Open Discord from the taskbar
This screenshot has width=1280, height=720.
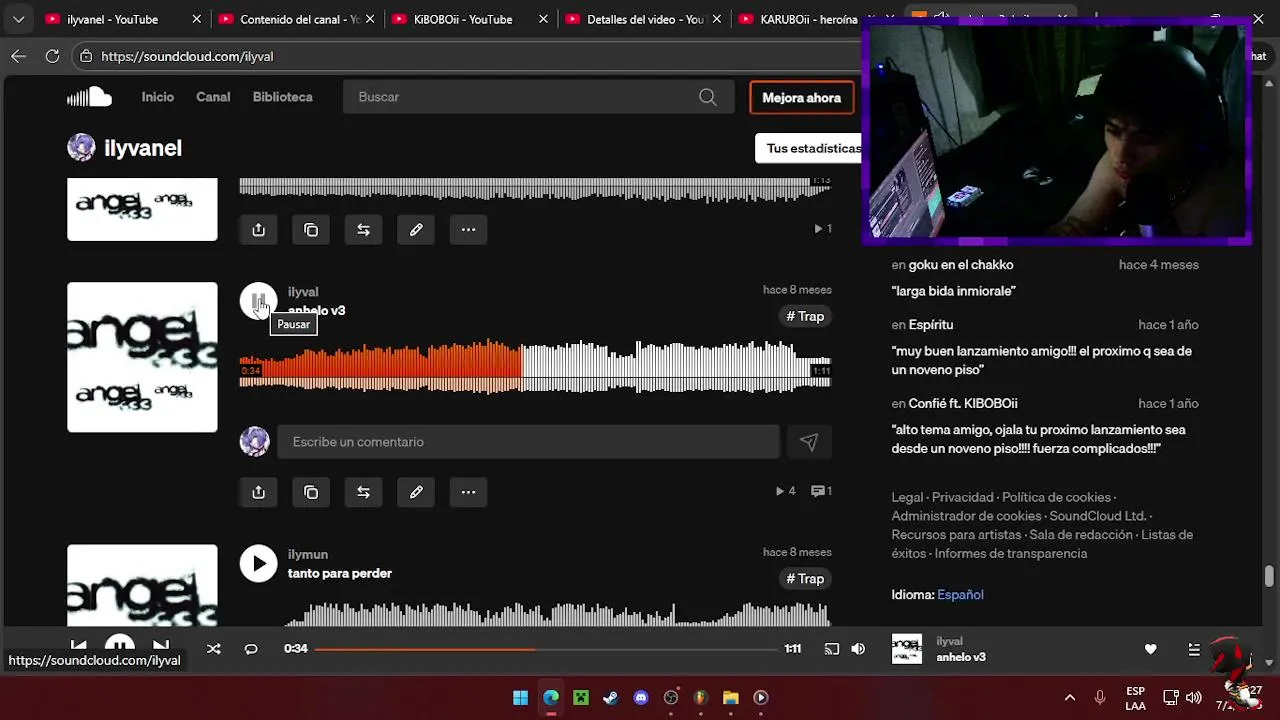tap(641, 698)
